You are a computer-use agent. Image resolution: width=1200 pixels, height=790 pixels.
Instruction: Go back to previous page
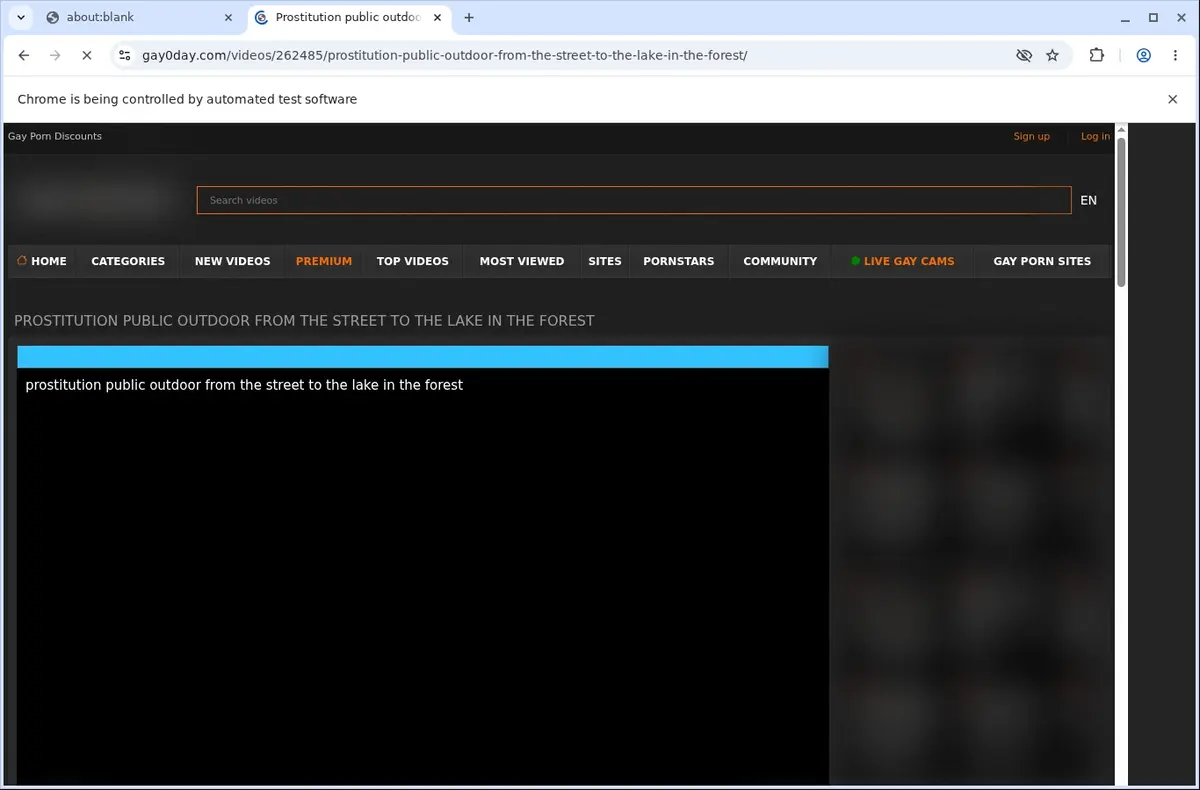[x=24, y=56]
